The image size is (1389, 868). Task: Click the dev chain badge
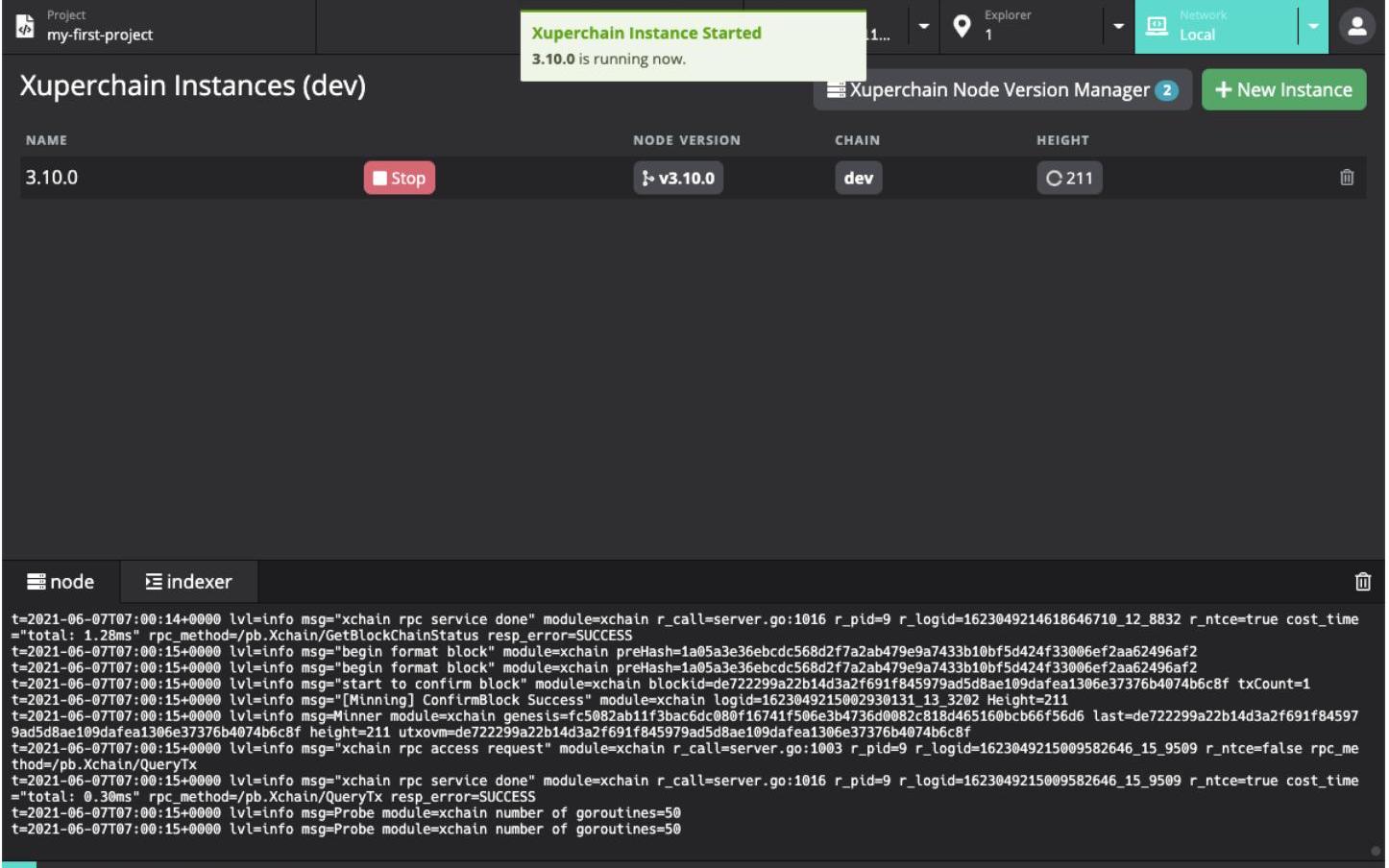[x=858, y=178]
